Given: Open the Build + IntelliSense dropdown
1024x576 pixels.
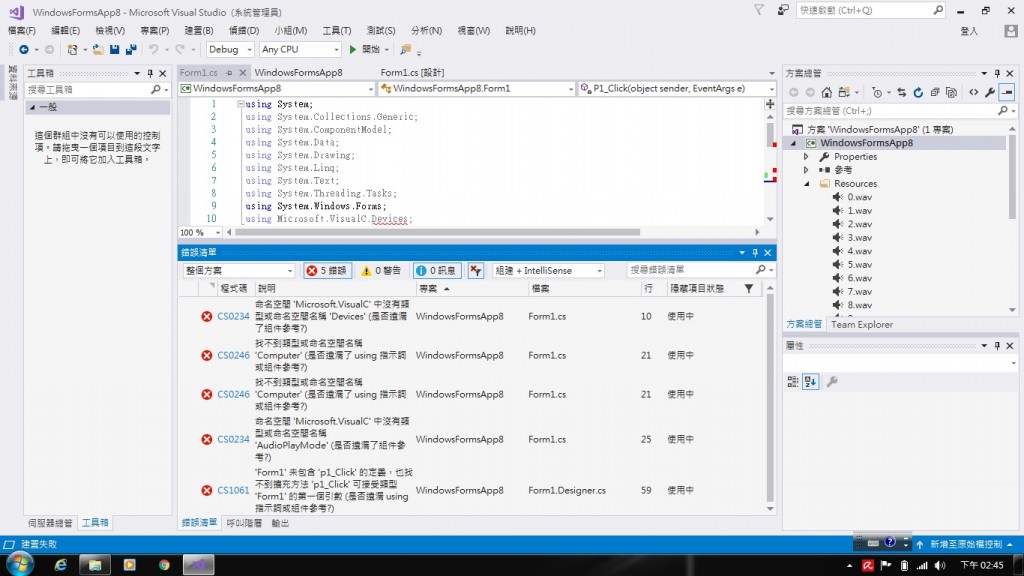Looking at the screenshot, I should pyautogui.click(x=548, y=270).
